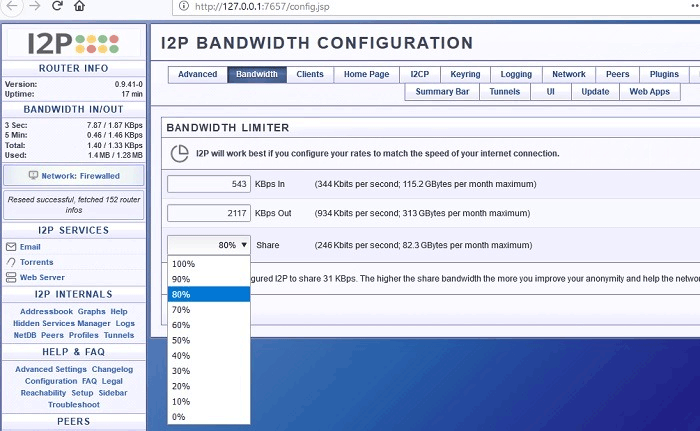The image size is (700, 431).
Task: Click the browser forward arrow
Action: click(x=34, y=6)
